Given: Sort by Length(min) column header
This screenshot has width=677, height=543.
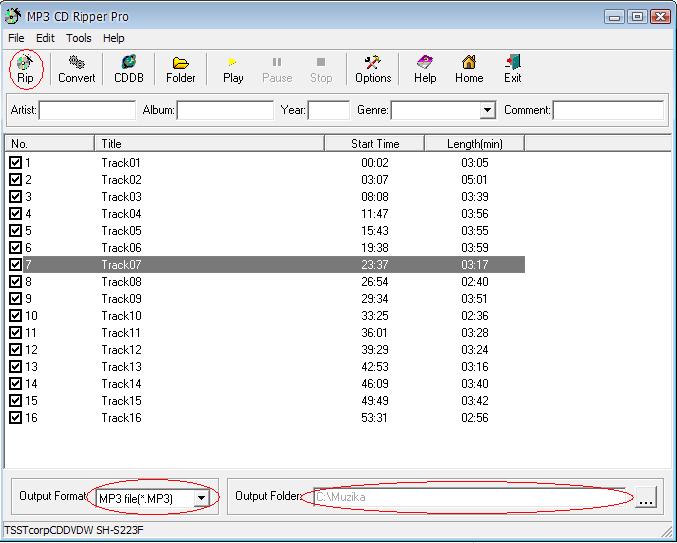Looking at the screenshot, I should click(475, 144).
